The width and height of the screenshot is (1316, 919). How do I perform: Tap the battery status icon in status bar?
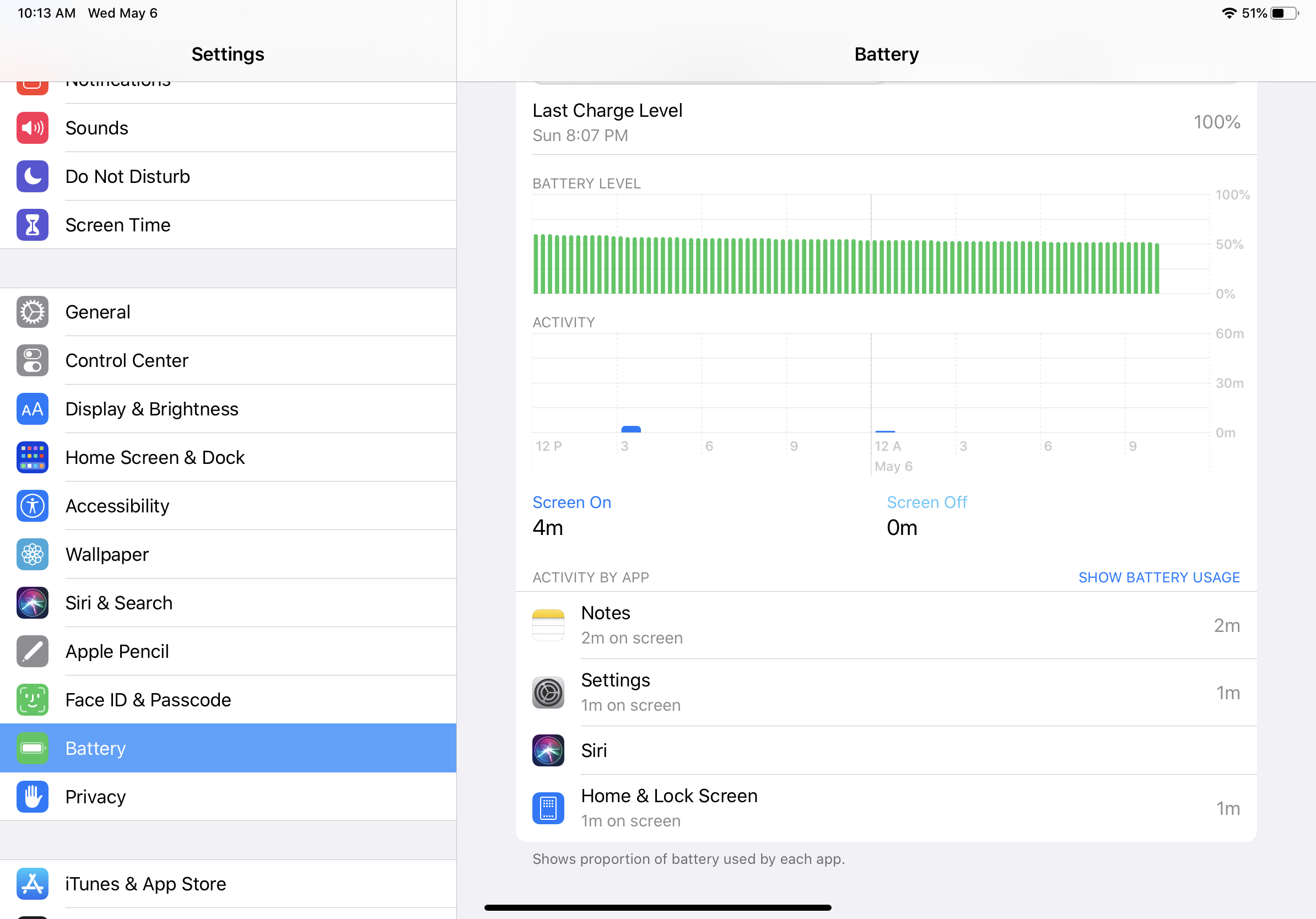1284,13
